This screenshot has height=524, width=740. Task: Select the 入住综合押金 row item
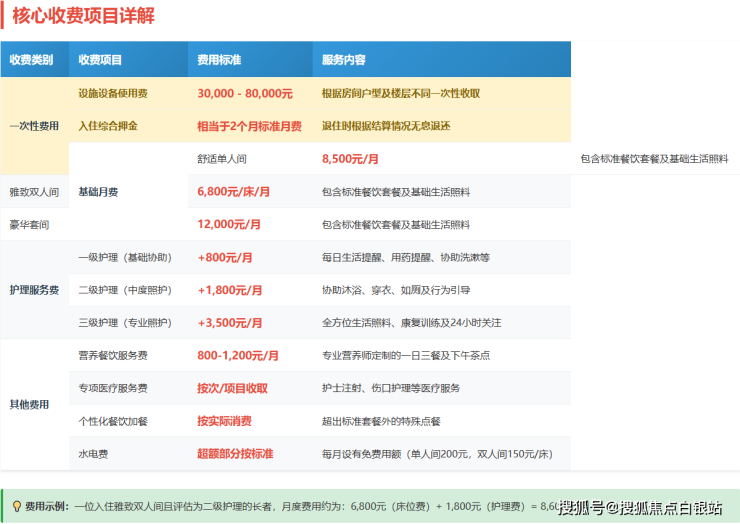pos(108,126)
